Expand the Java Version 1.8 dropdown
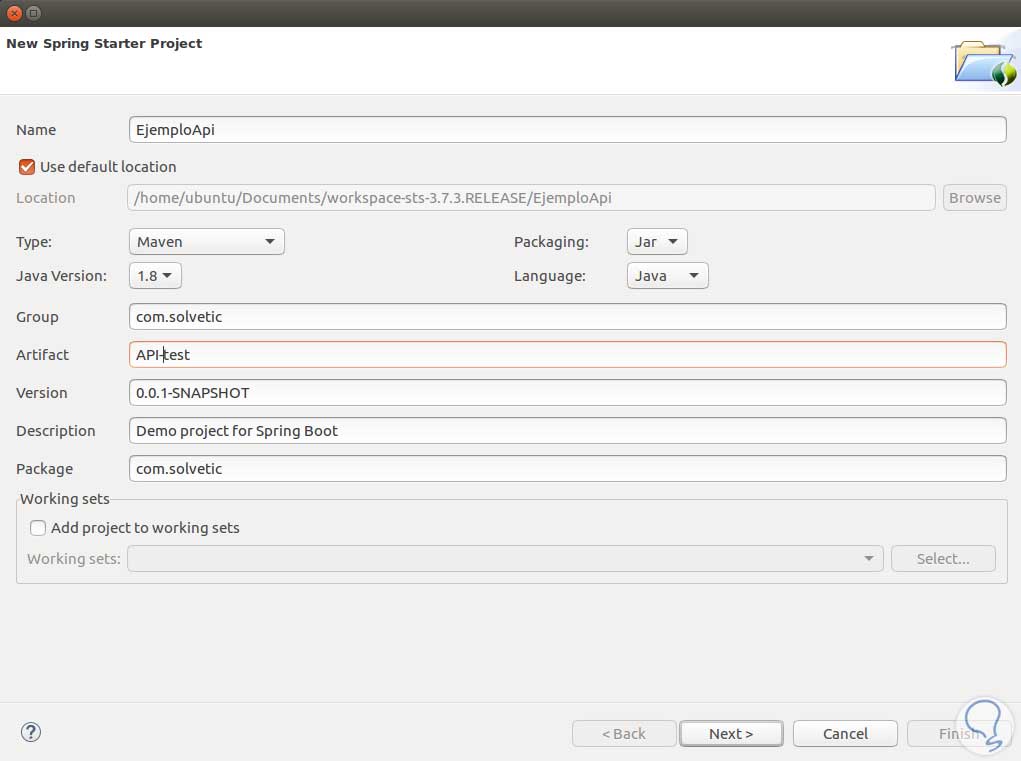 pyautogui.click(x=155, y=276)
